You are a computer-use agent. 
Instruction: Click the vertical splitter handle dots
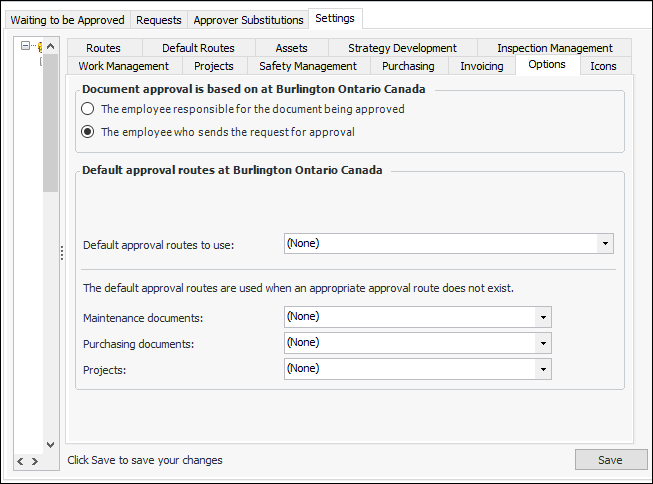click(62, 253)
